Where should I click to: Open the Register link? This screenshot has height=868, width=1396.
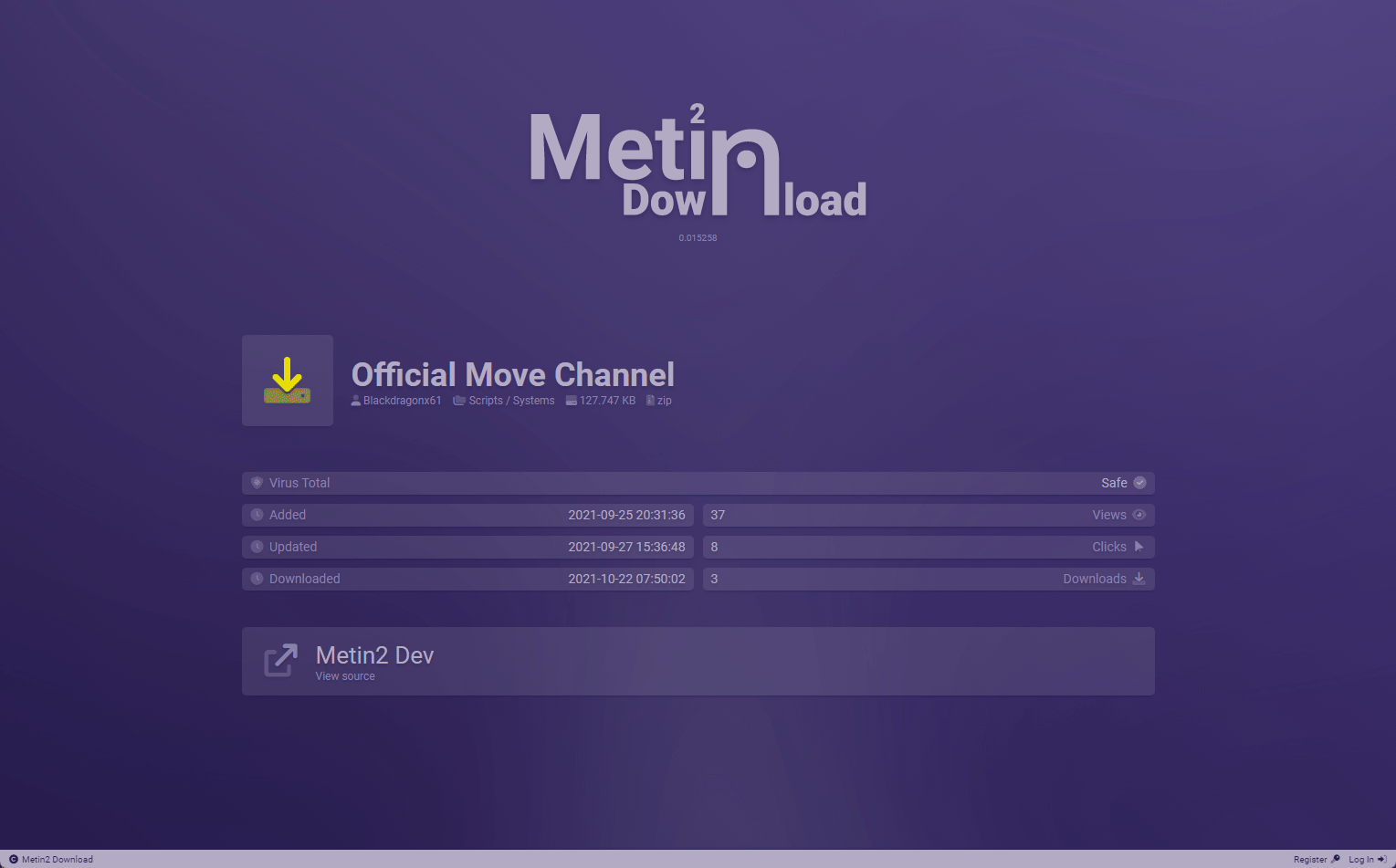tap(1310, 860)
